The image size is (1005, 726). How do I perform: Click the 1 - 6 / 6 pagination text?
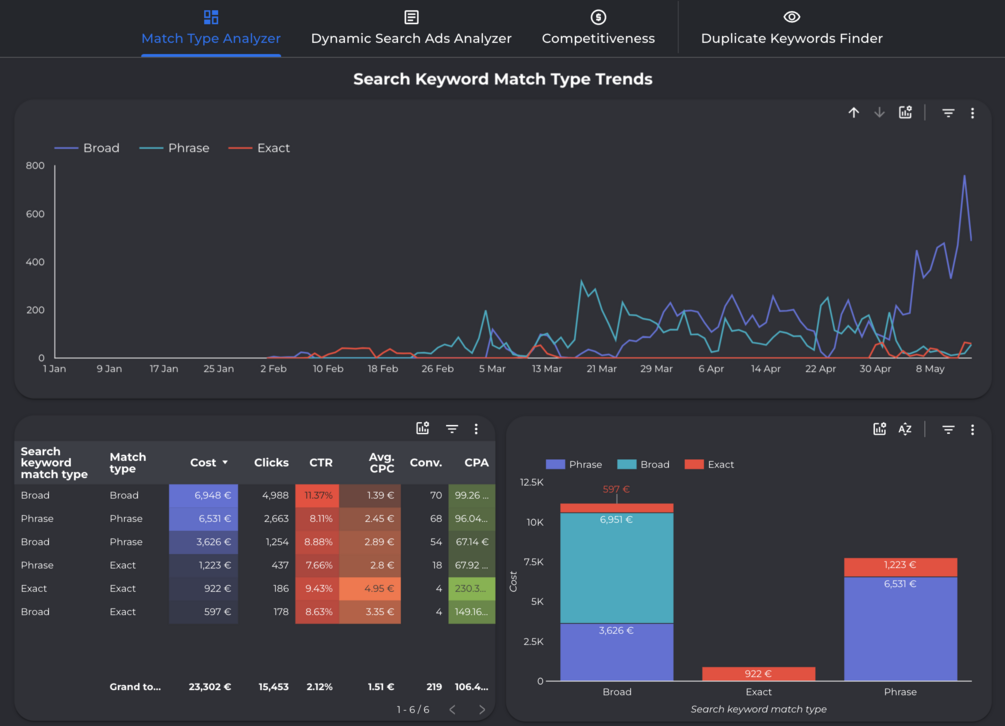tap(413, 709)
